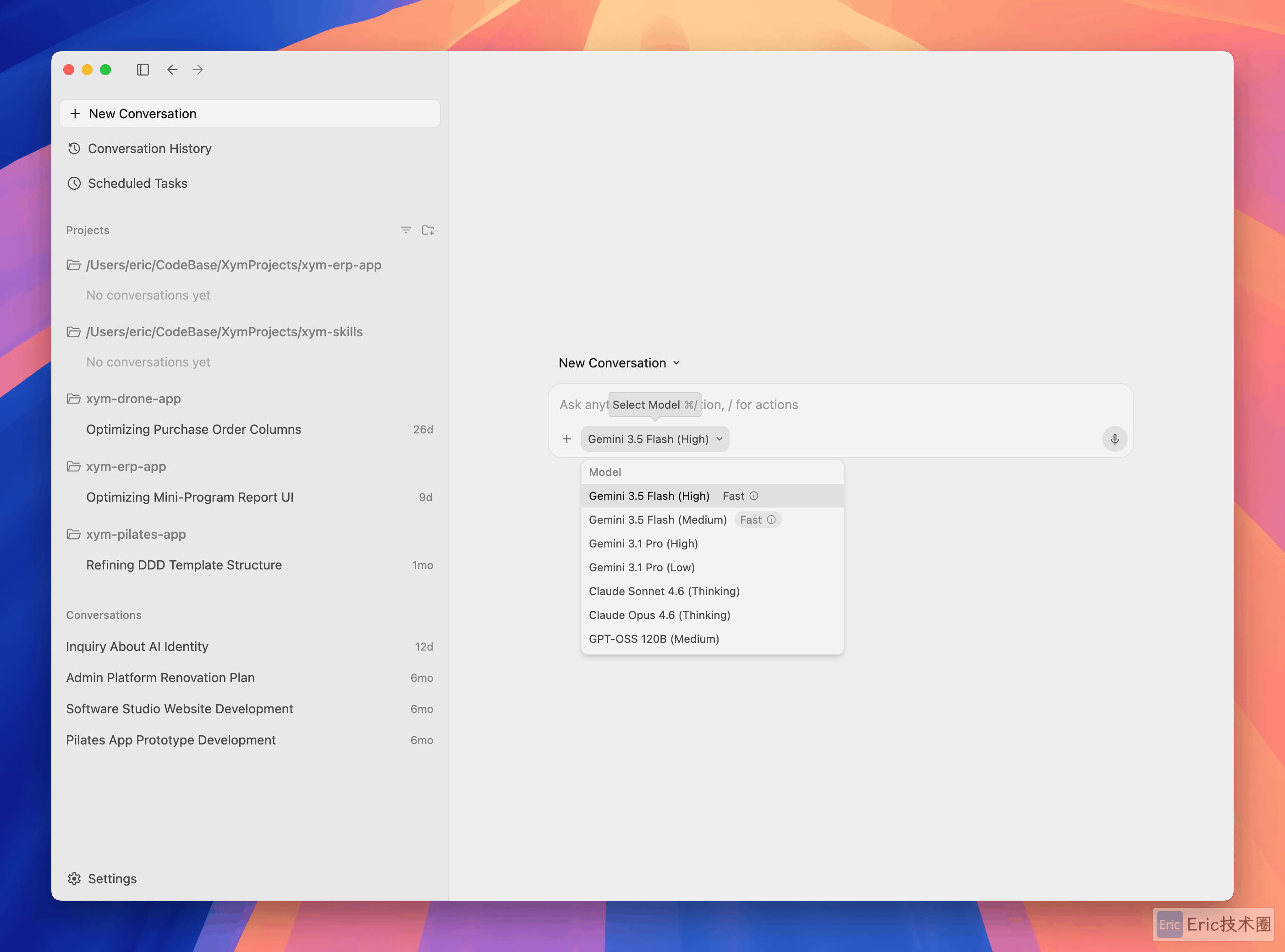The height and width of the screenshot is (952, 1285).
Task: Go back with the left arrow
Action: tap(172, 70)
